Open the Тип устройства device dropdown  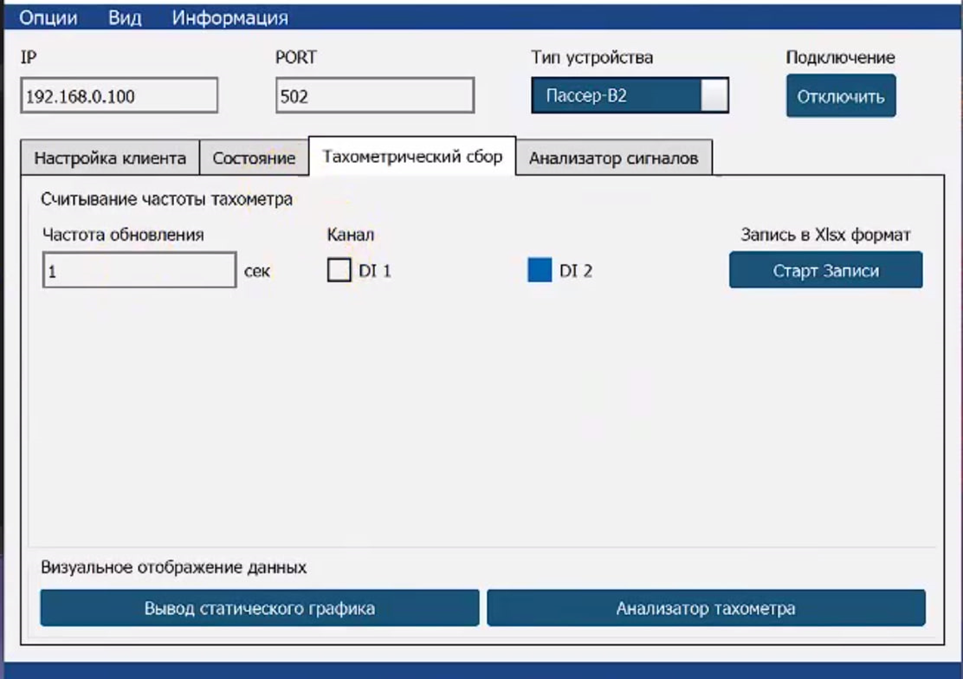pos(615,95)
